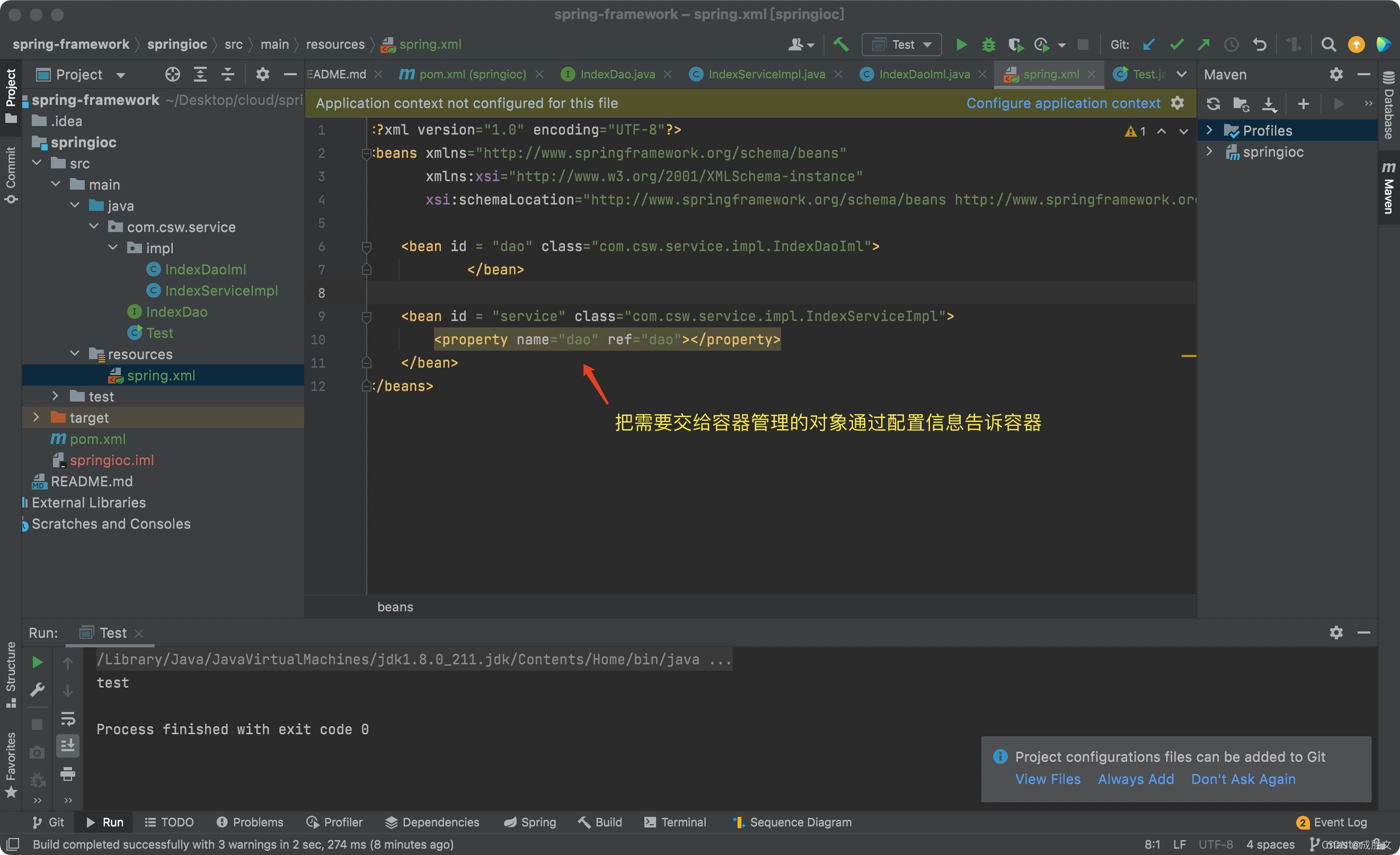
Task: Reload all Maven projects icon
Action: coord(1213,103)
